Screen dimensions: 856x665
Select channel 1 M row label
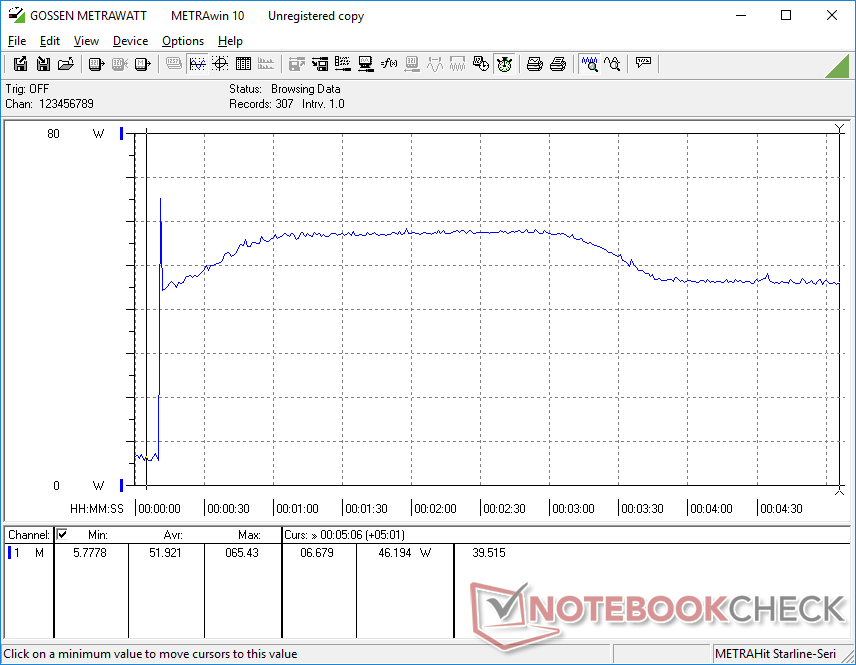click(x=26, y=553)
